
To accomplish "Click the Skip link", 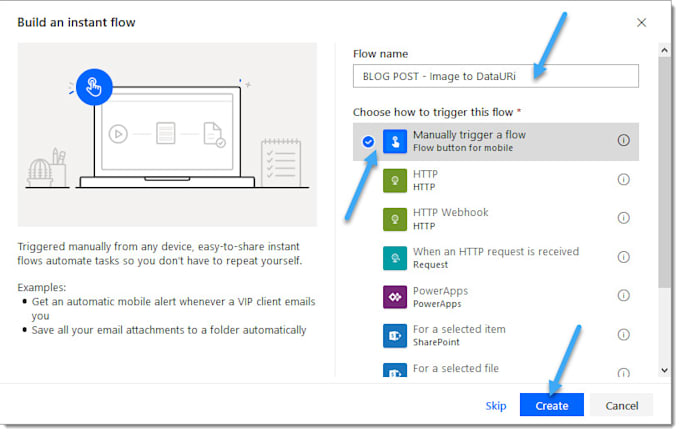I will (x=496, y=405).
